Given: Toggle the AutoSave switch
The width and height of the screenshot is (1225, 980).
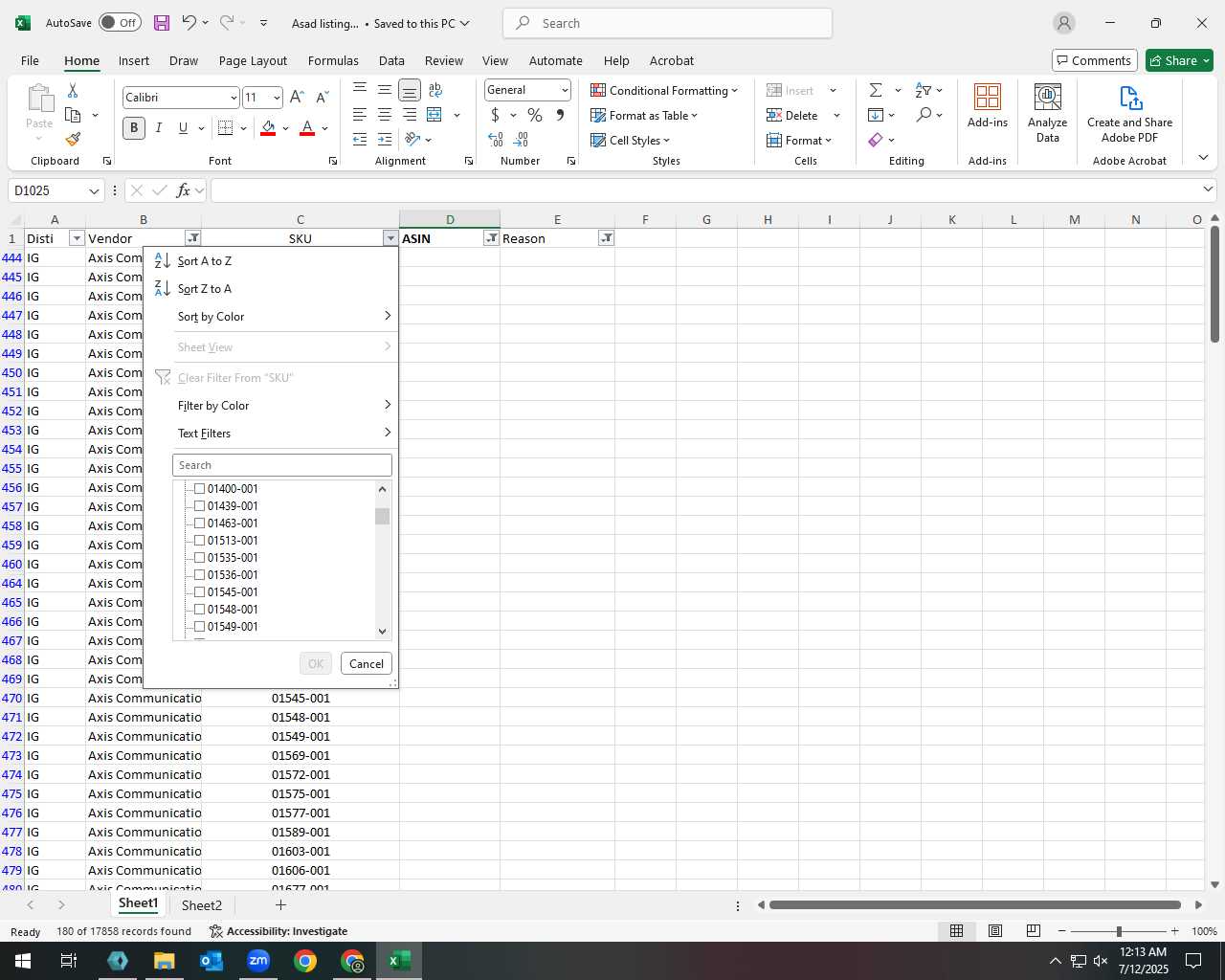Looking at the screenshot, I should [120, 23].
